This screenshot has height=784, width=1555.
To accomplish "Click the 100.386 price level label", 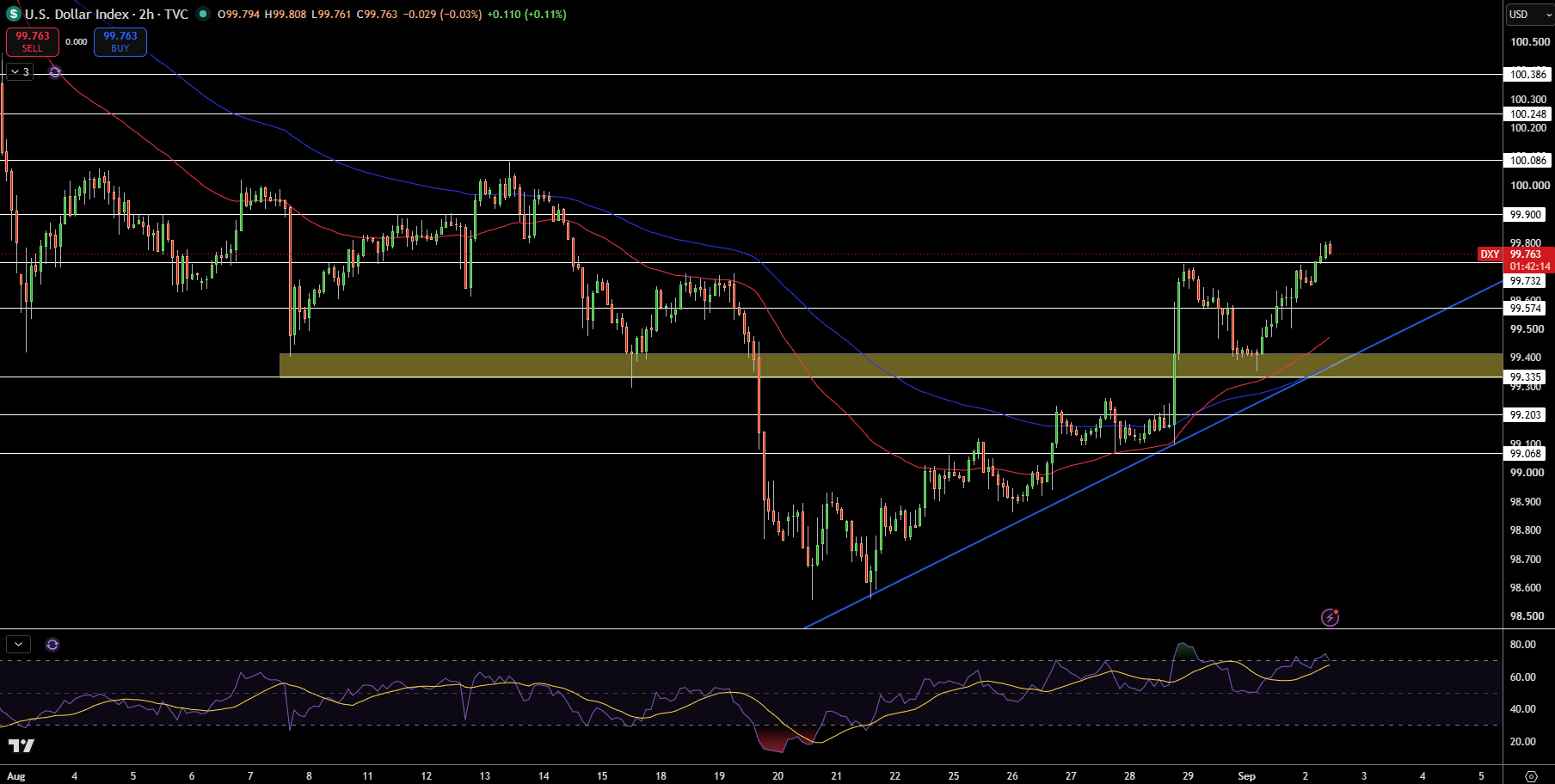I will click(x=1528, y=75).
